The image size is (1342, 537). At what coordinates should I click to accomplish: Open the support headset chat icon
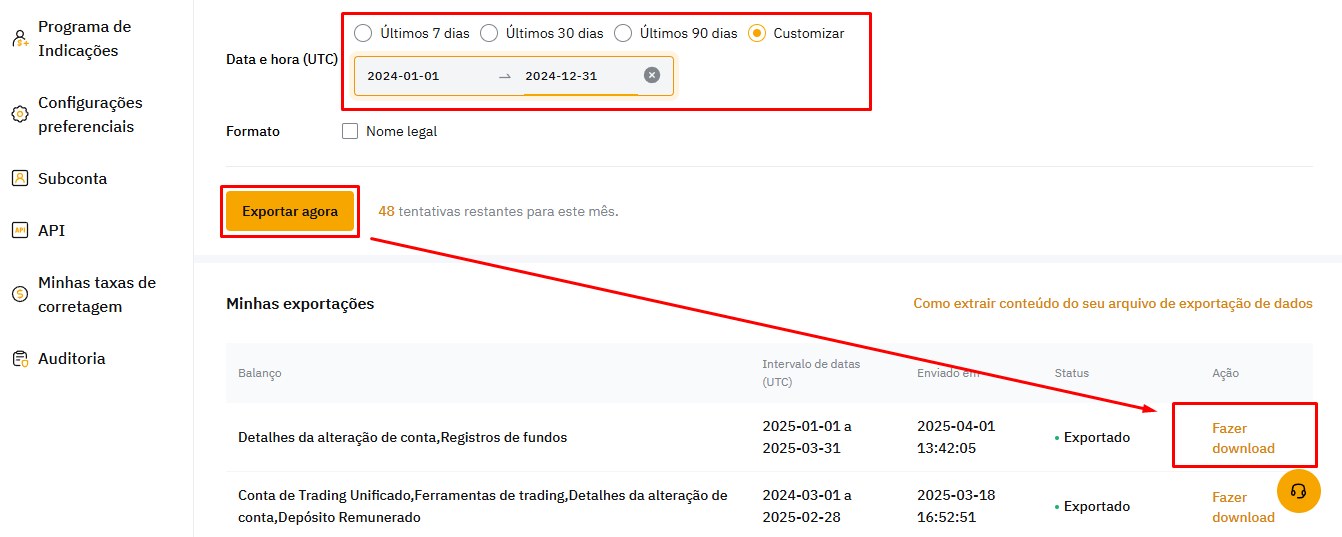tap(1298, 491)
